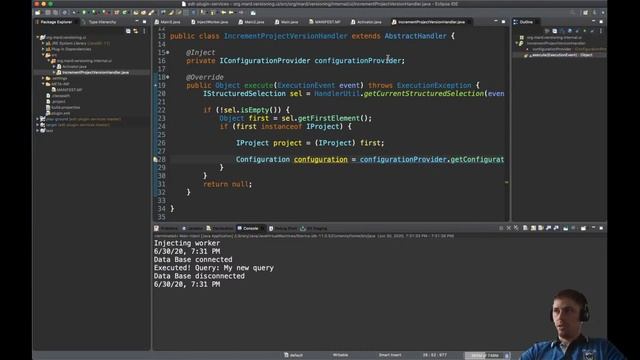Click the overview ruler warning mark
The image size is (640, 360).
click(507, 182)
